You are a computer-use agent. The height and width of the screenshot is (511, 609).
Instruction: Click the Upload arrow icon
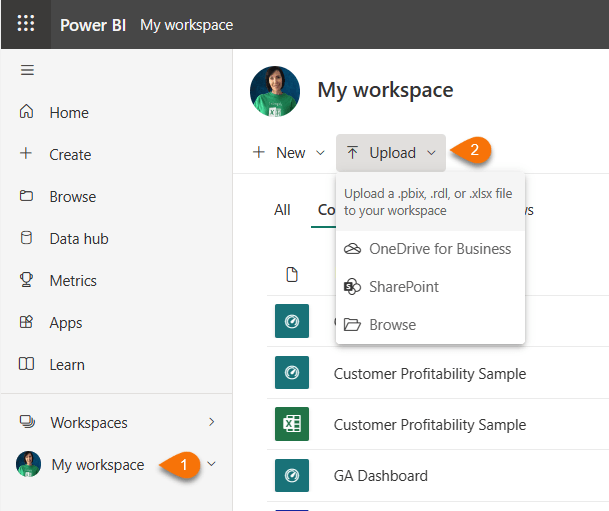pyautogui.click(x=352, y=153)
